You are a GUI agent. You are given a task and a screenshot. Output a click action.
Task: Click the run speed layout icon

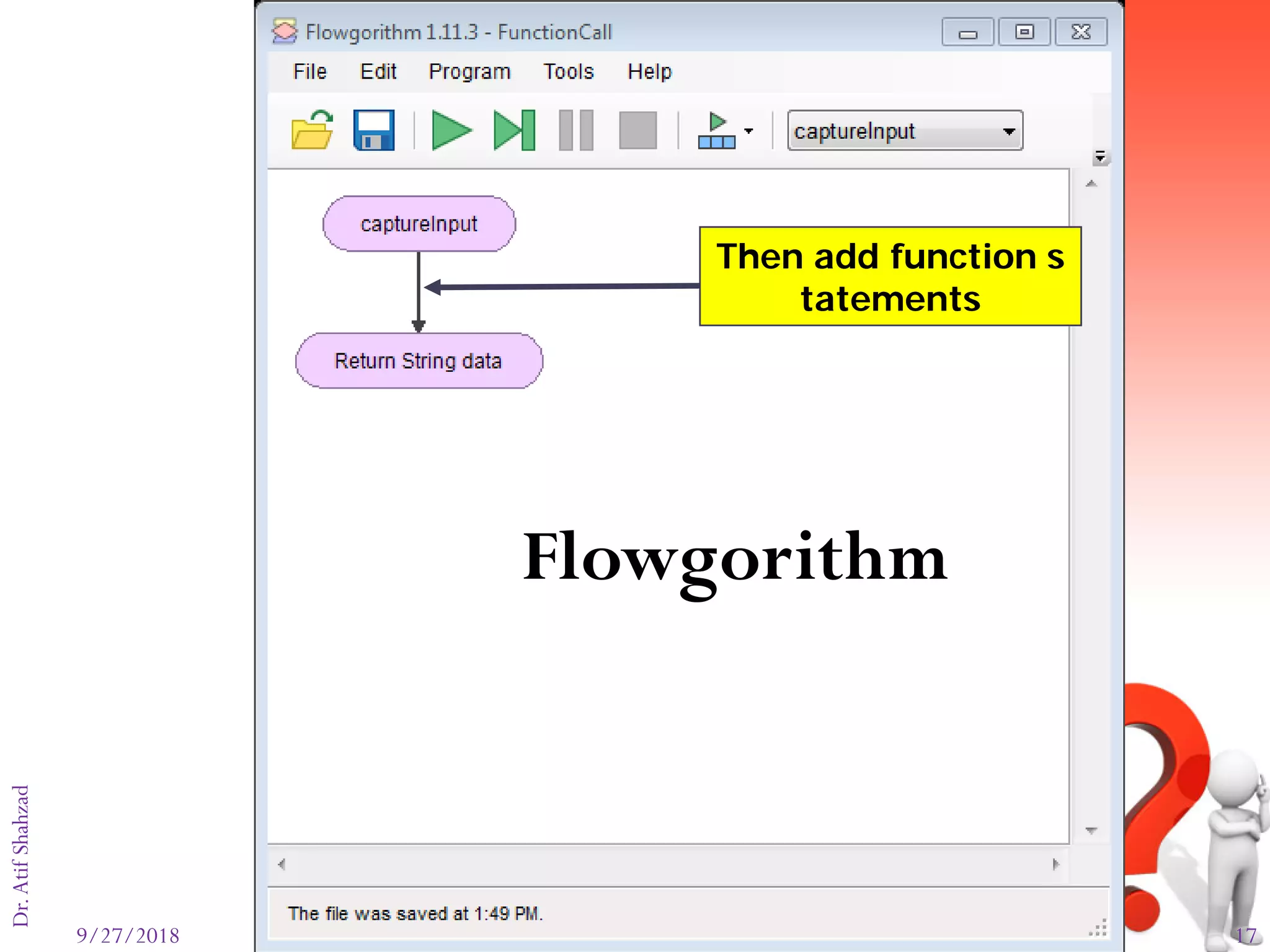click(x=717, y=131)
